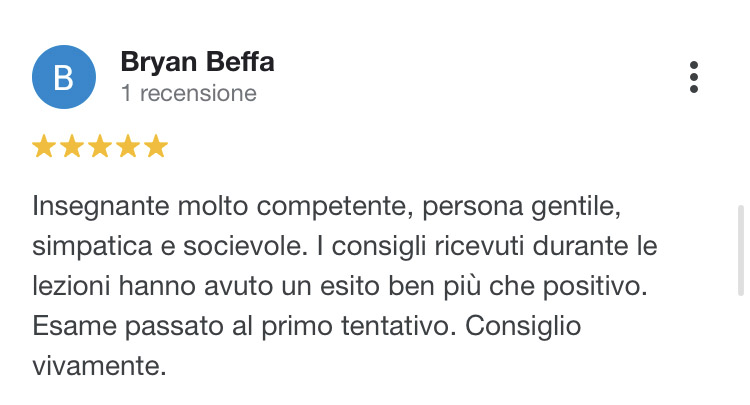The height and width of the screenshot is (405, 750).
Task: Click the third yellow rating star
Action: pyautogui.click(x=100, y=146)
